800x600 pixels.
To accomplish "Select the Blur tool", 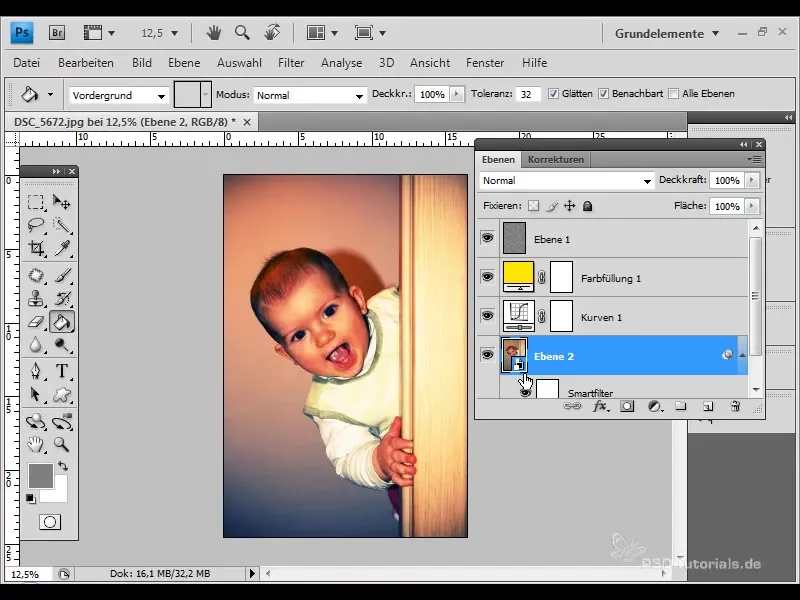I will click(x=36, y=345).
